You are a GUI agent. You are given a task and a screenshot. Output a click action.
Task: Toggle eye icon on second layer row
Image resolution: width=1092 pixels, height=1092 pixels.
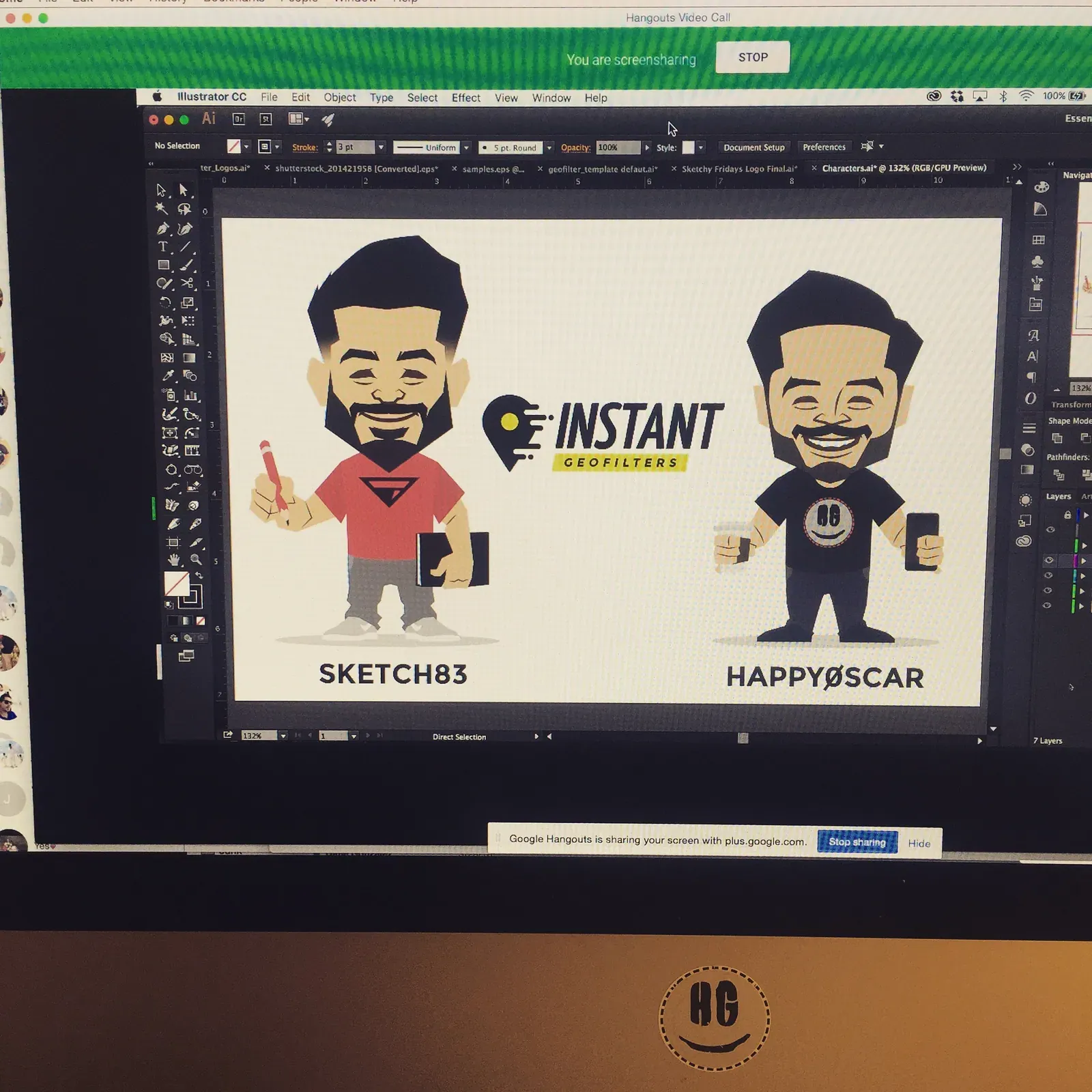pos(1050,530)
